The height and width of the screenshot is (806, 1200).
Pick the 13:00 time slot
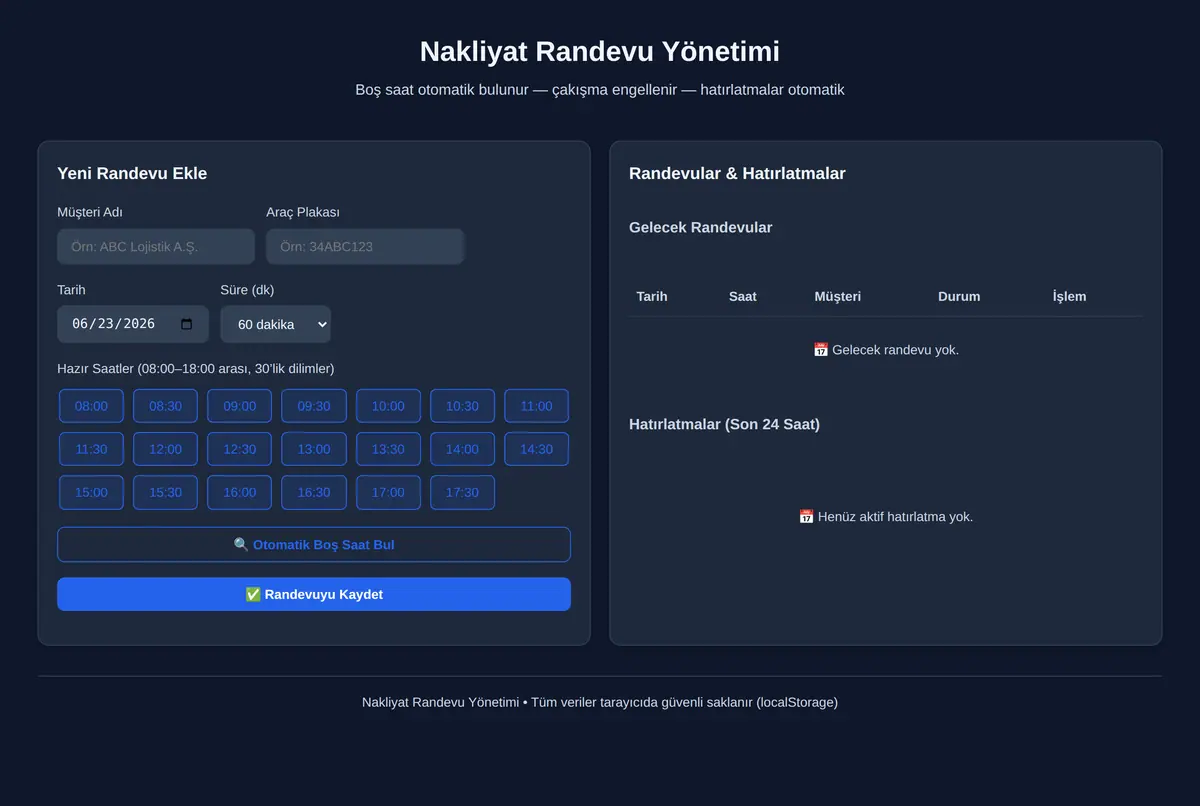click(314, 449)
